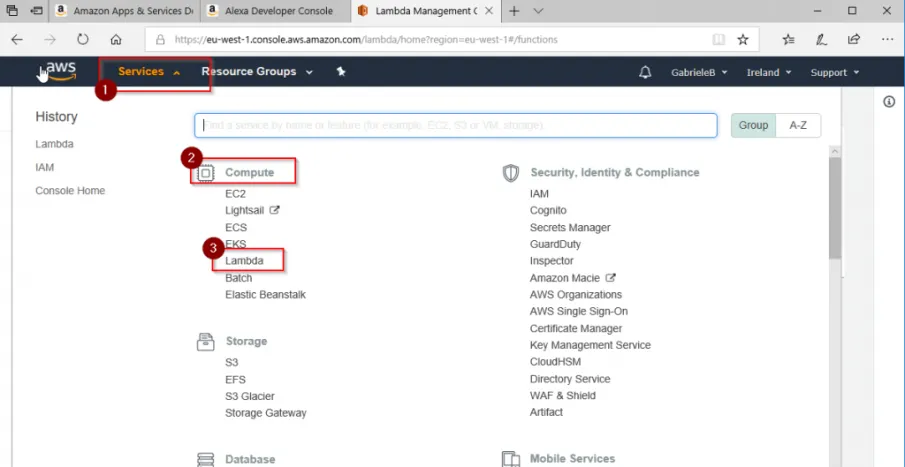The image size is (905, 467).
Task: Open Console Home from History
Action: (x=70, y=190)
